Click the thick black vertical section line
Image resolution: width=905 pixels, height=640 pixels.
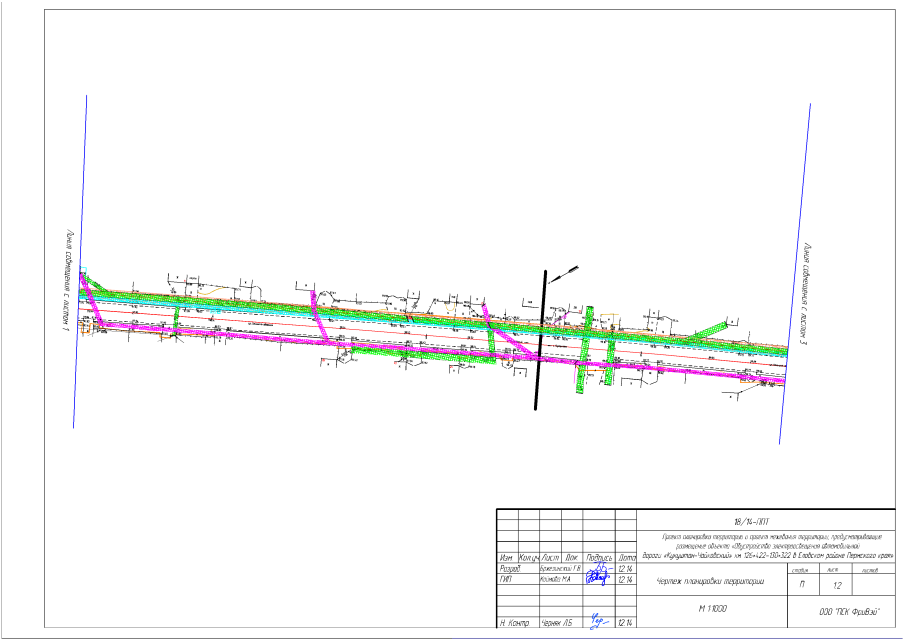[541, 340]
